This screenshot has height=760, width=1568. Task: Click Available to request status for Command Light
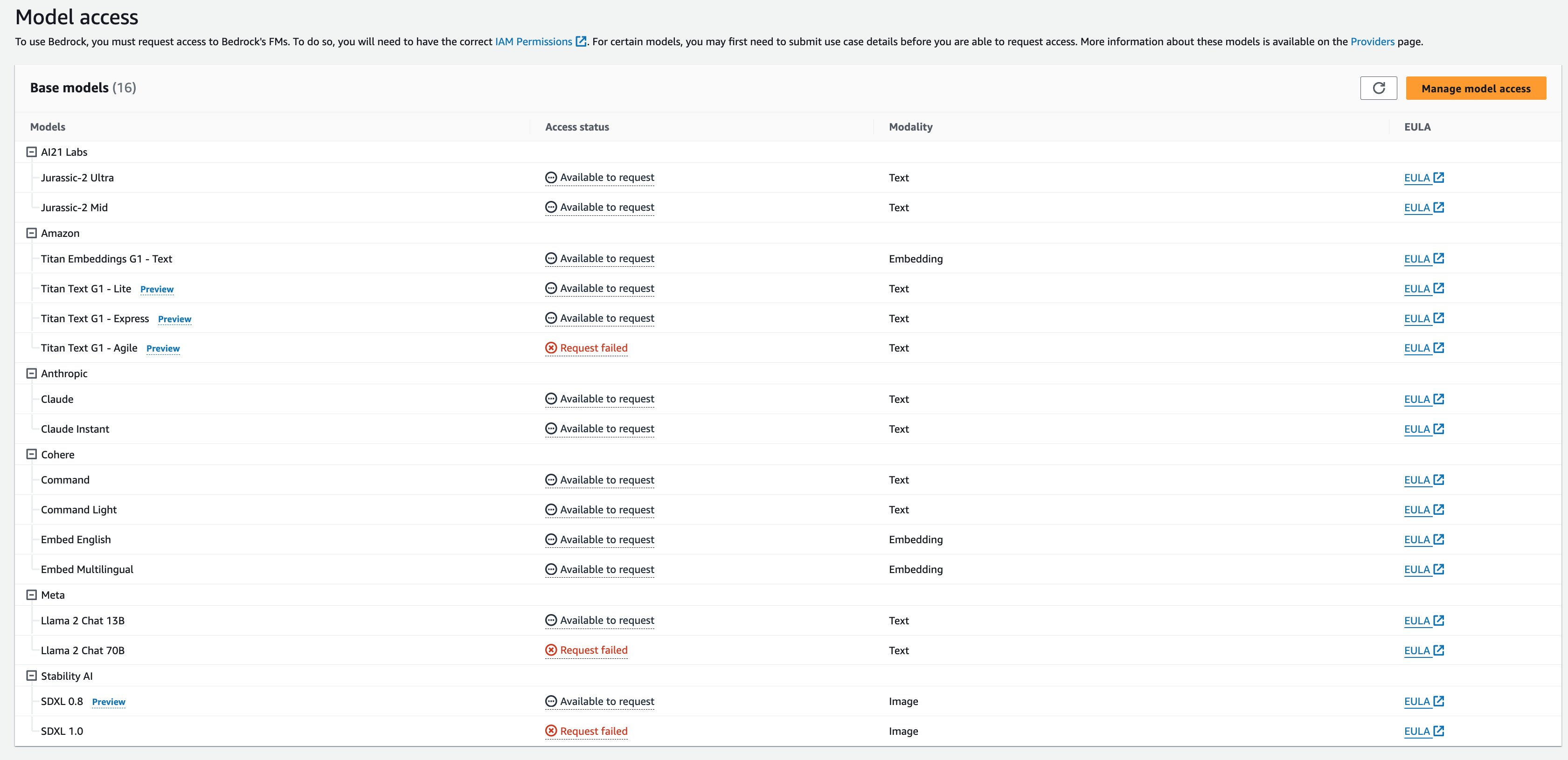click(x=600, y=510)
